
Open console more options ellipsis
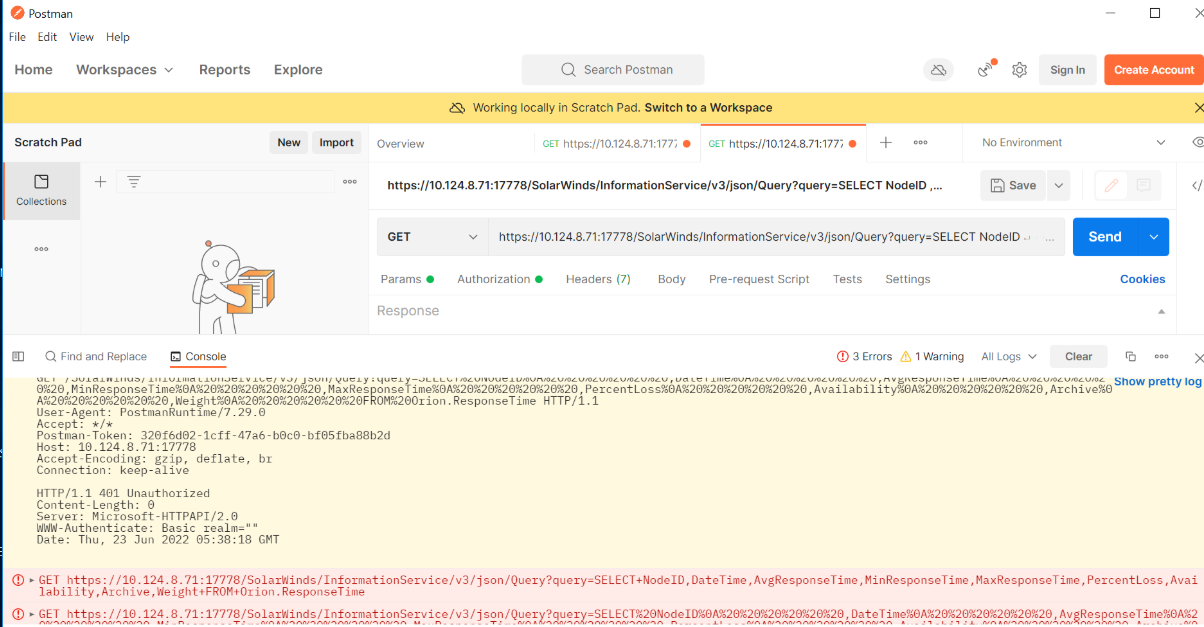click(x=1161, y=356)
